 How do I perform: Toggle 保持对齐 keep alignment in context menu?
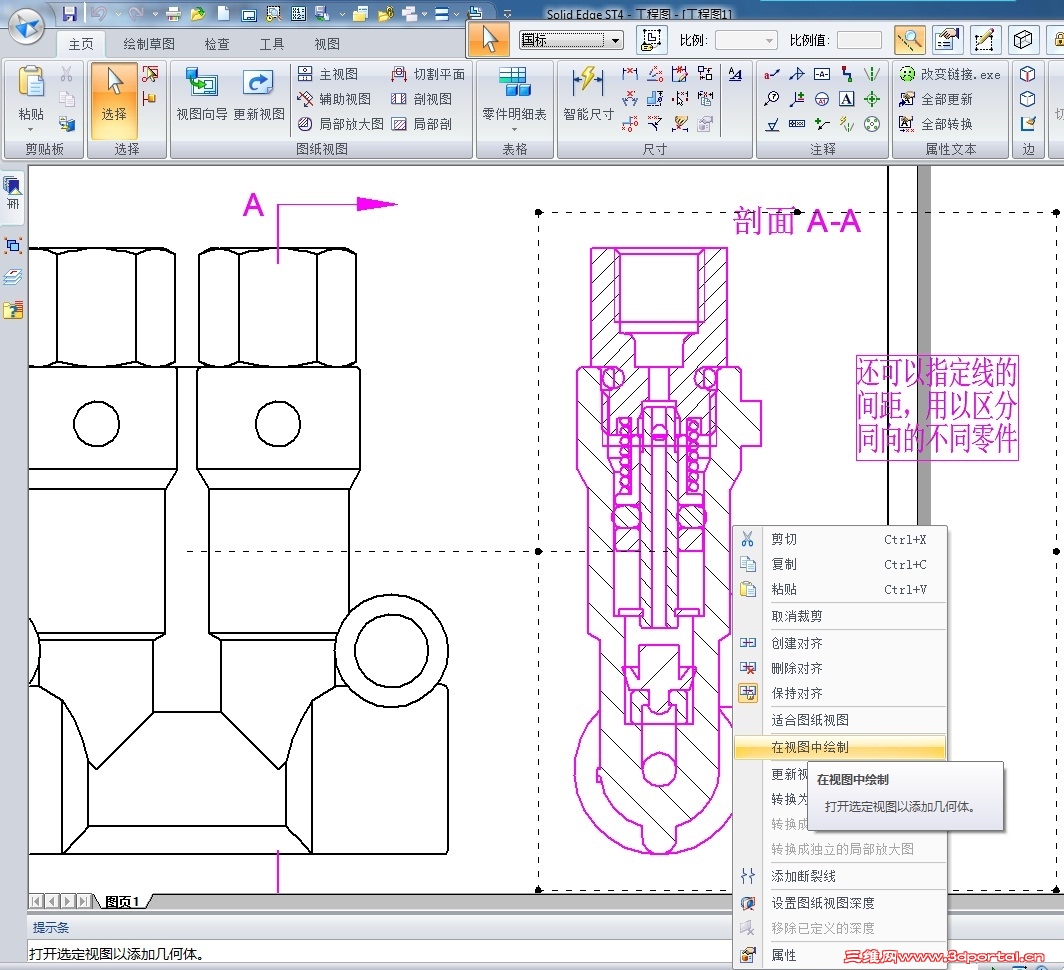840,693
